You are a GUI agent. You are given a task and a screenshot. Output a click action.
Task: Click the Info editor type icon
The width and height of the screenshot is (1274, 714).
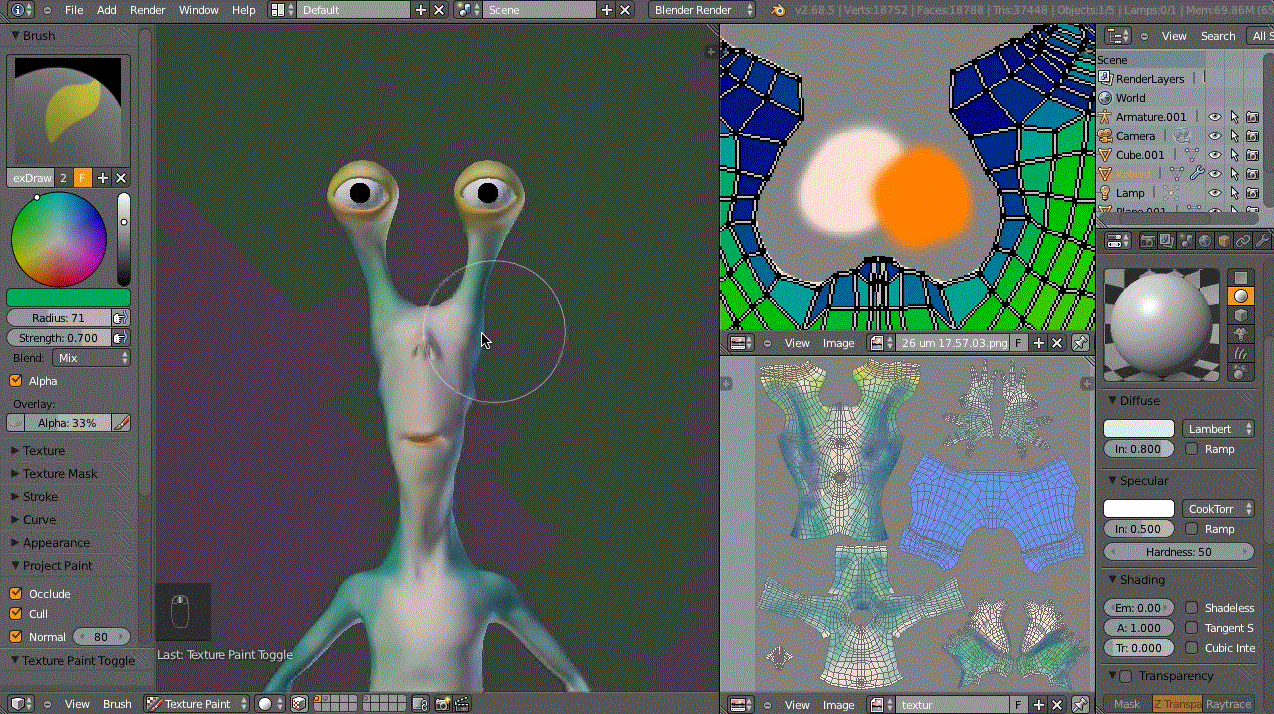coord(21,10)
